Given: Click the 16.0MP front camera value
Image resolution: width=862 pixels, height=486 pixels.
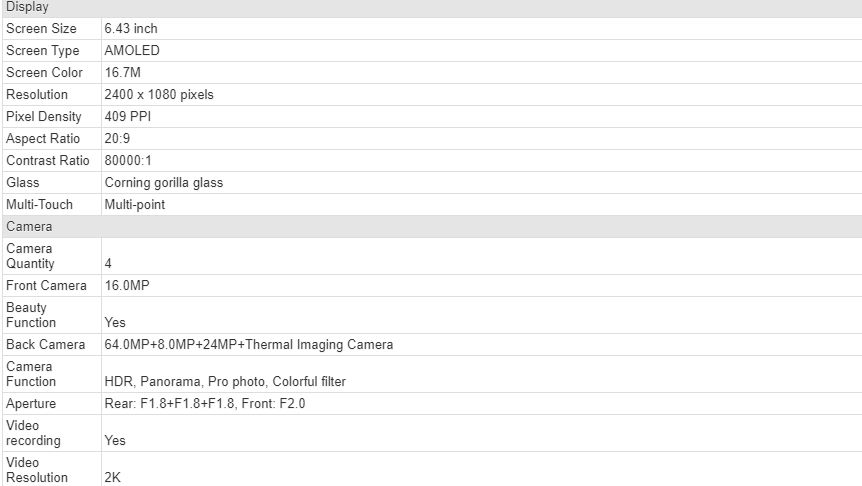Looking at the screenshot, I should 127,285.
